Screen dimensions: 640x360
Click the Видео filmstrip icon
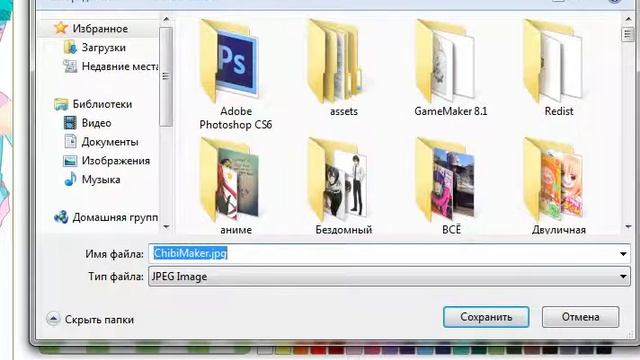pyautogui.click(x=70, y=123)
